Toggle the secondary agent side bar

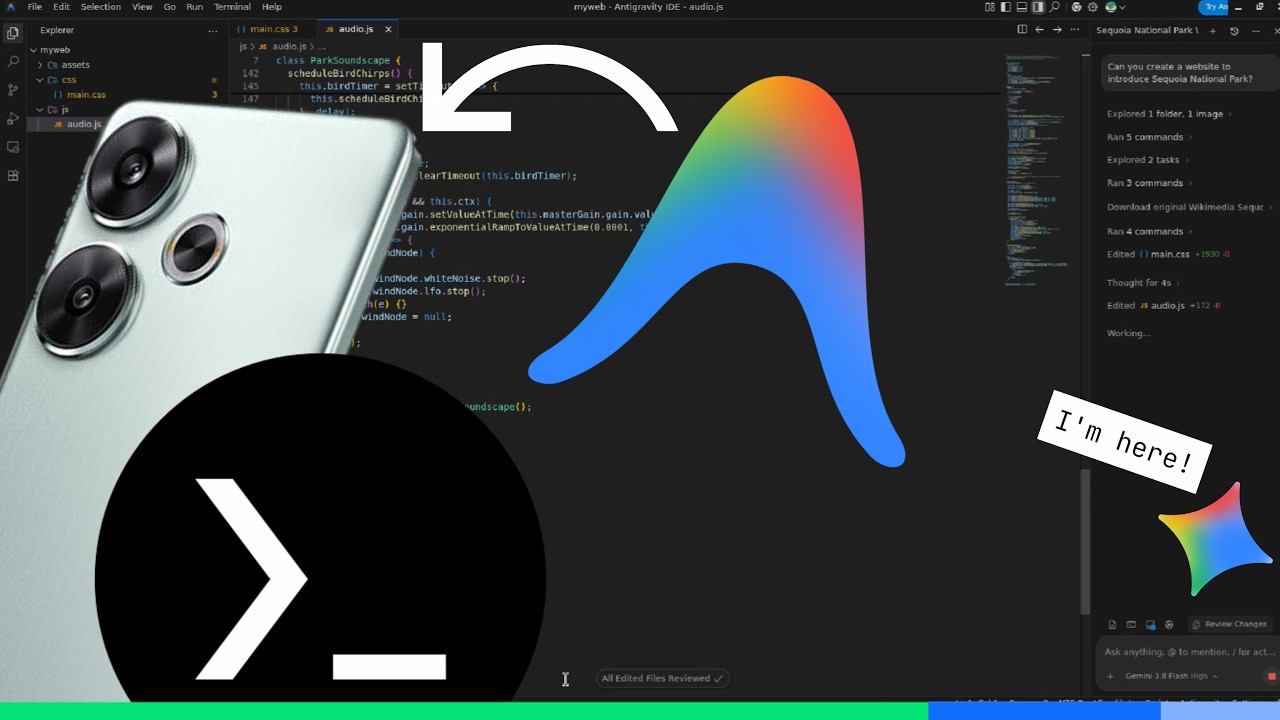pos(1038,7)
